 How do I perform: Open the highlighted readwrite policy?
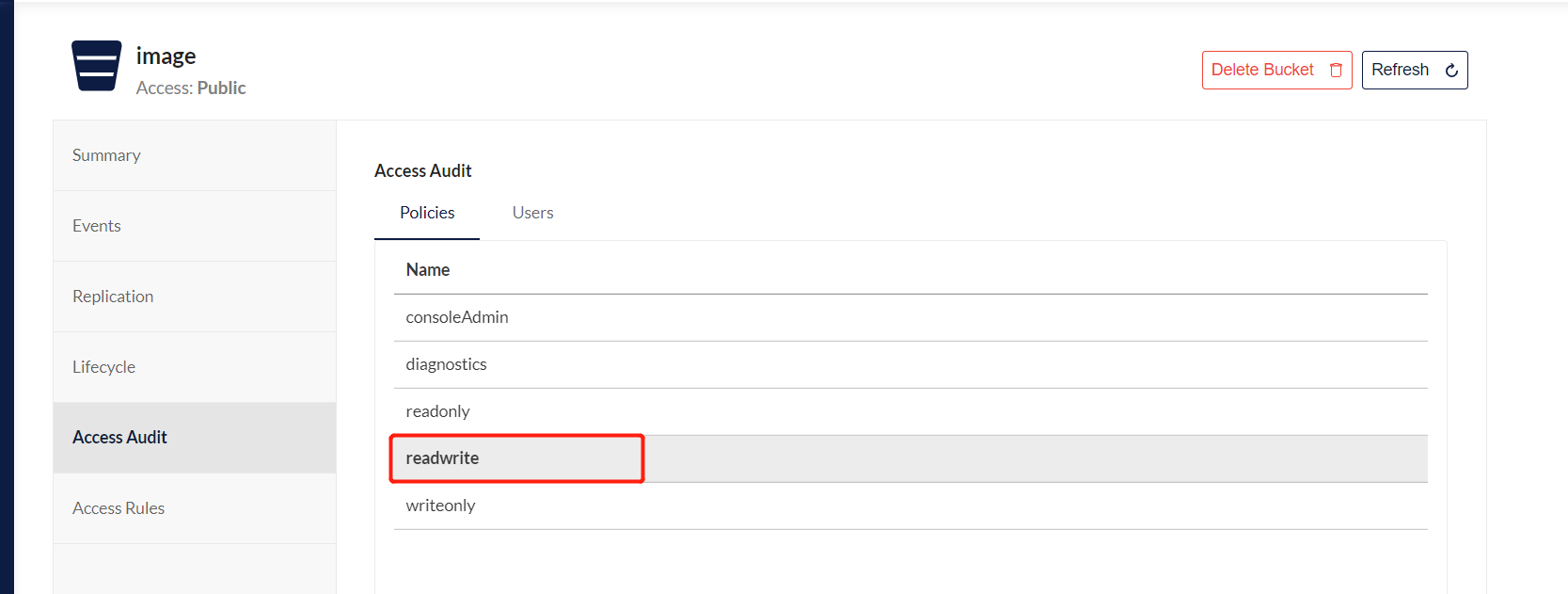click(442, 458)
